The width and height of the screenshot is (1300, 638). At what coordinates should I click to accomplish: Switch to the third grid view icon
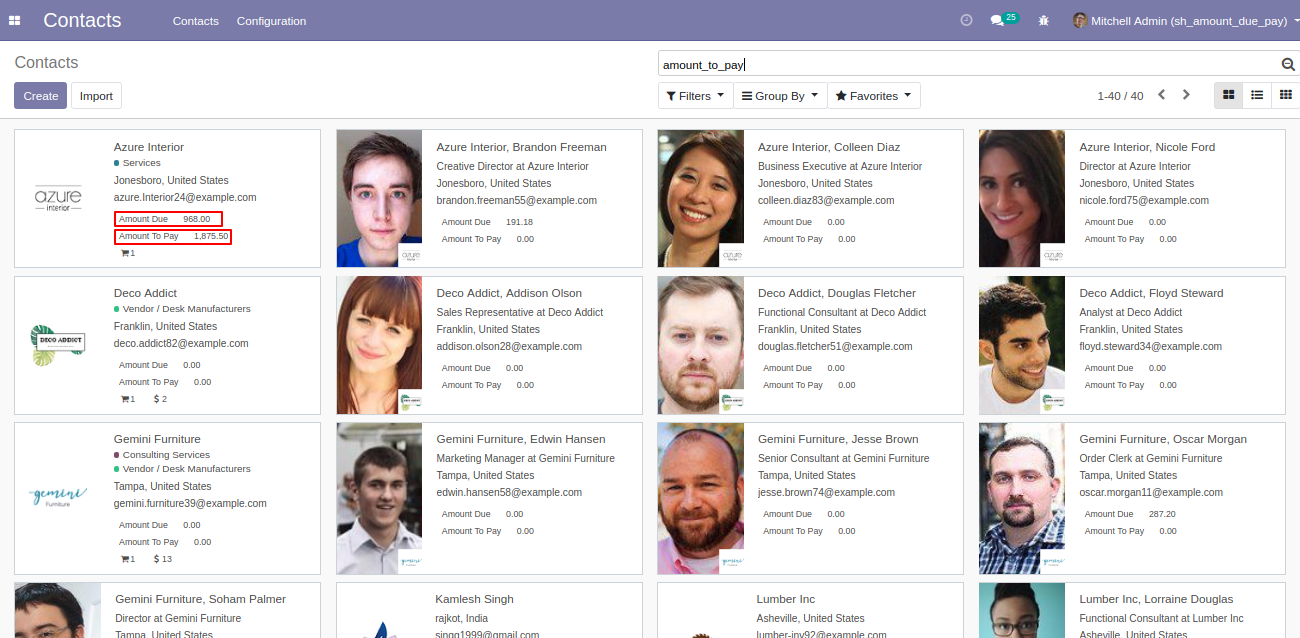1286,95
